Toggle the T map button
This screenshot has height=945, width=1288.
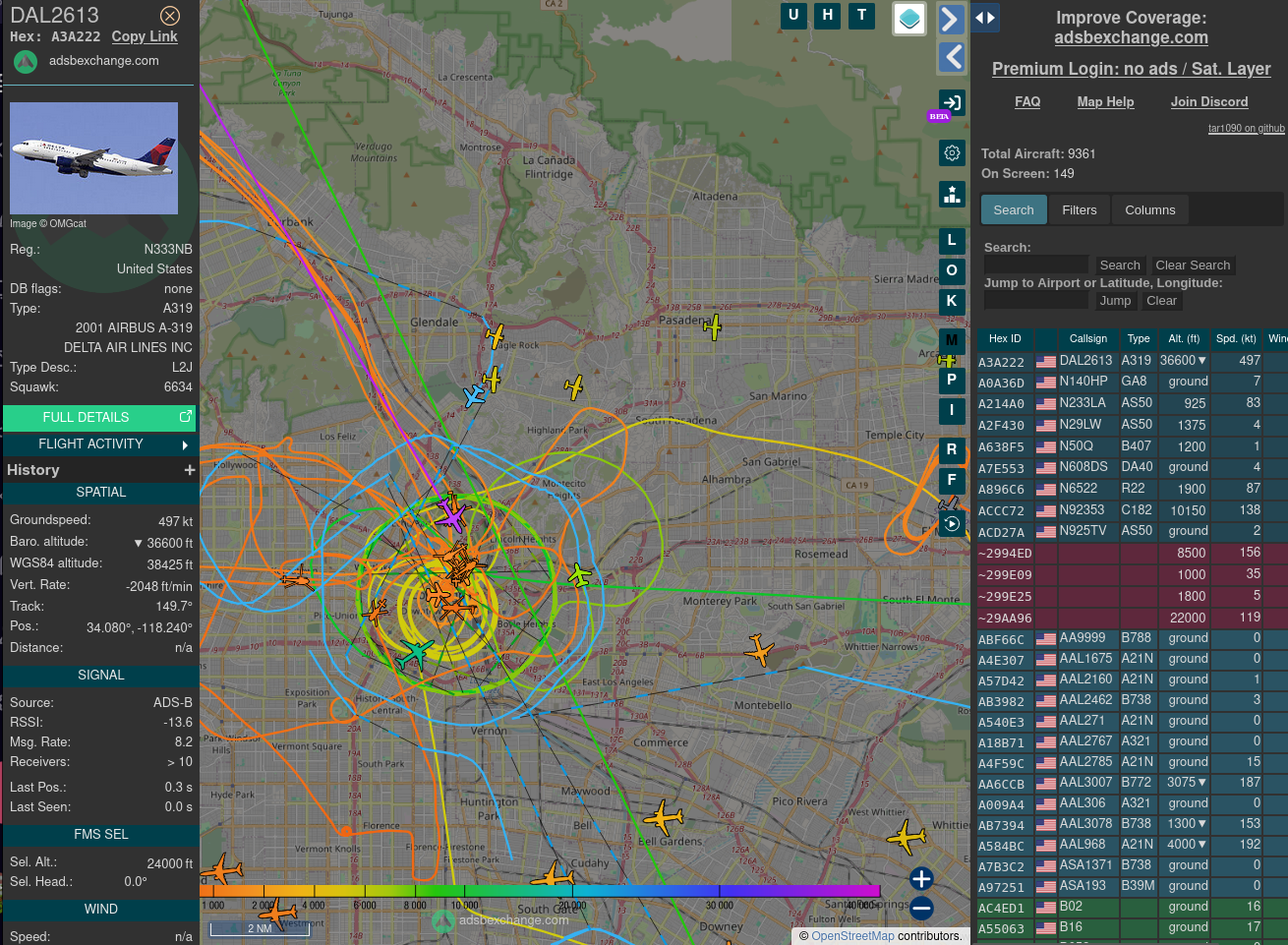tap(862, 15)
